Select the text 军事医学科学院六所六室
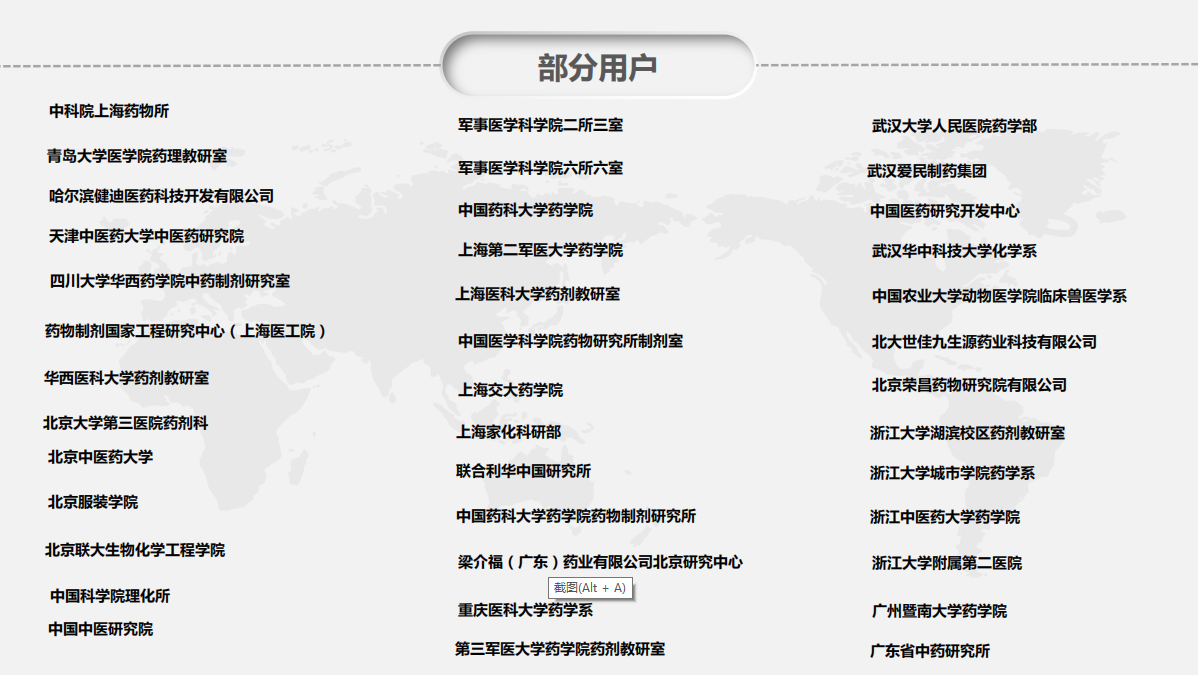The image size is (1198, 677). click(540, 168)
